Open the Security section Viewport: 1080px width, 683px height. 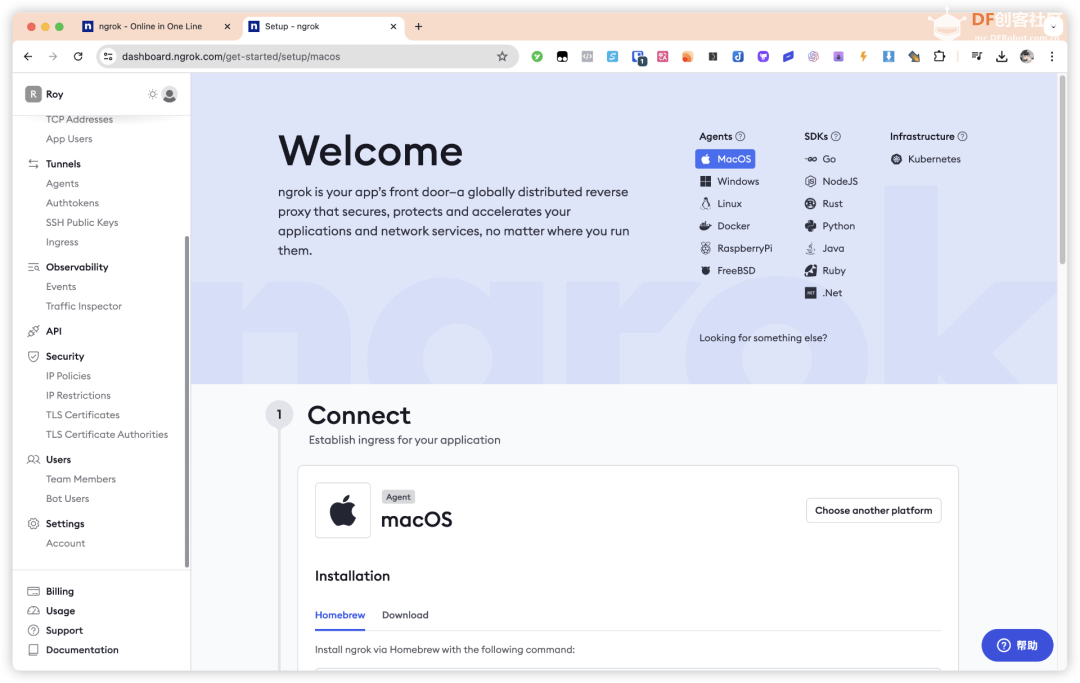click(x=65, y=357)
